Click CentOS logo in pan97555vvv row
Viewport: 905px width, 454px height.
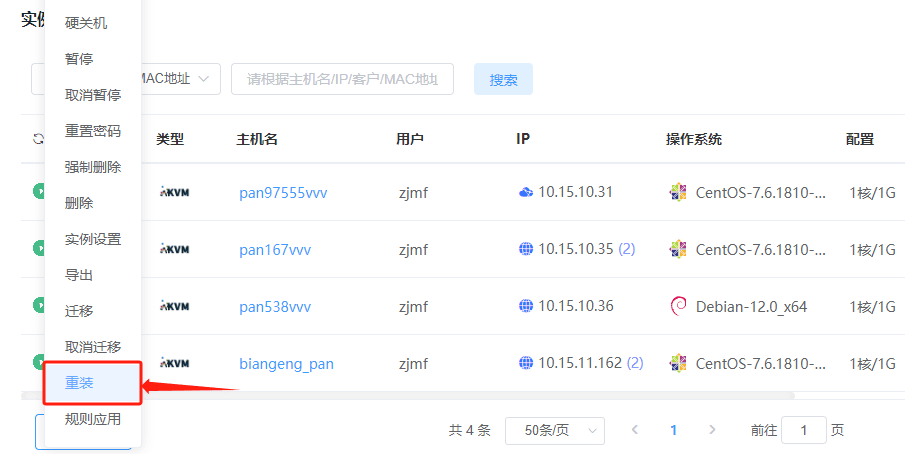(x=678, y=192)
